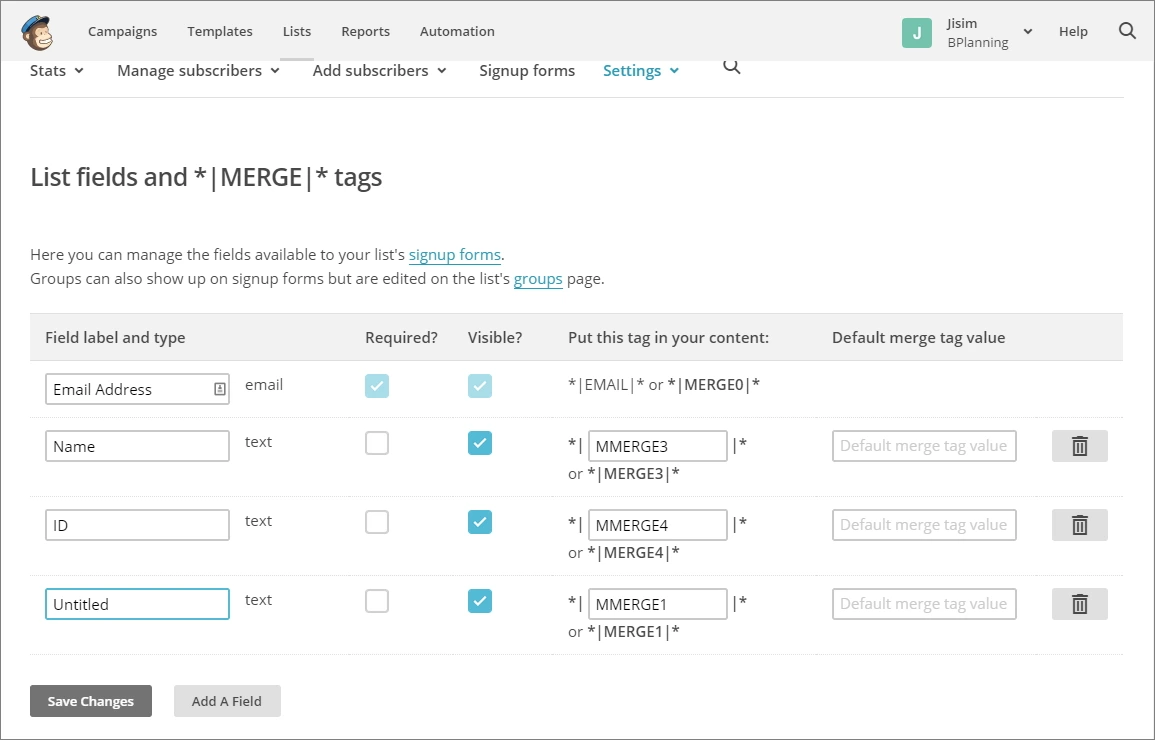1155x740 pixels.
Task: Open the Reports menu item
Action: point(365,31)
